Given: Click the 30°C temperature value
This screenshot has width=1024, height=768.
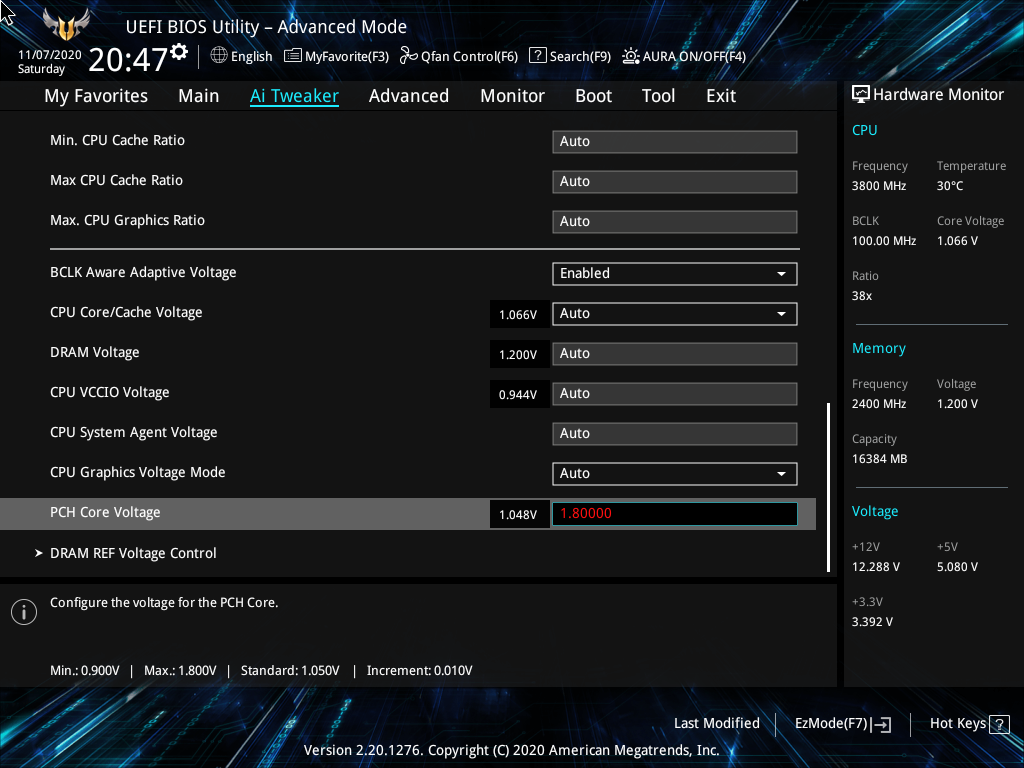Looking at the screenshot, I should [950, 186].
